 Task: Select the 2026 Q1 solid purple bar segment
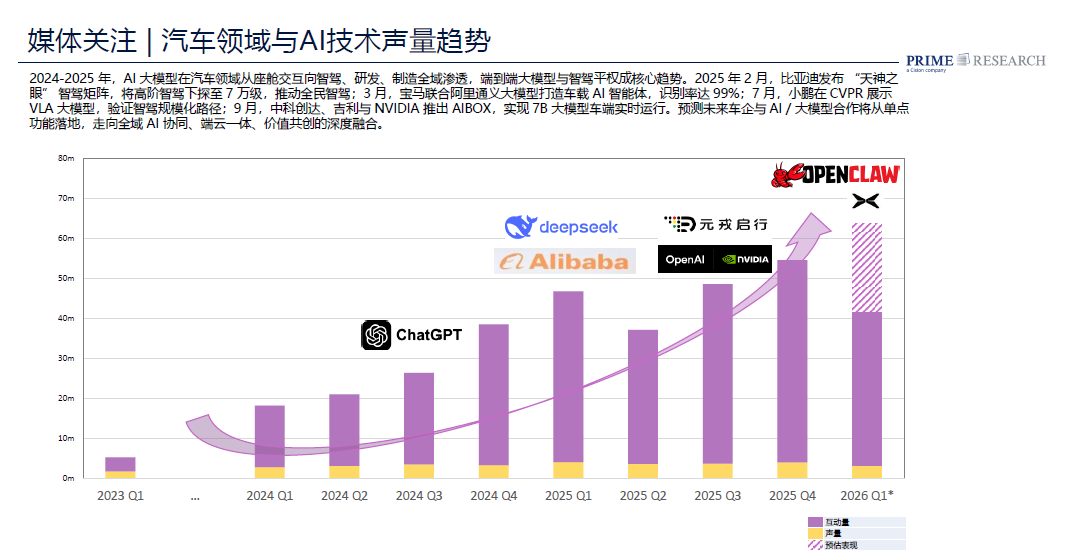(x=867, y=390)
